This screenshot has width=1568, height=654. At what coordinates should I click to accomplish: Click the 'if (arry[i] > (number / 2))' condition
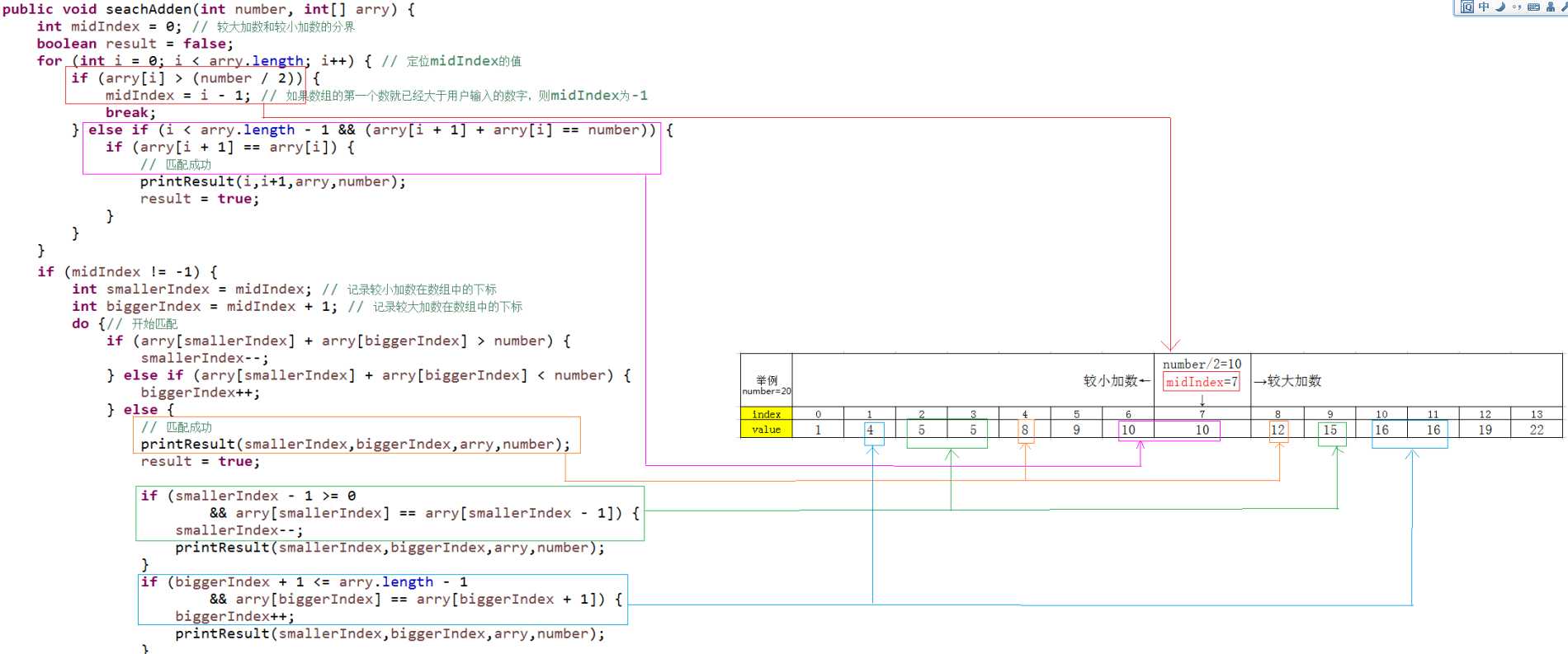coord(187,78)
